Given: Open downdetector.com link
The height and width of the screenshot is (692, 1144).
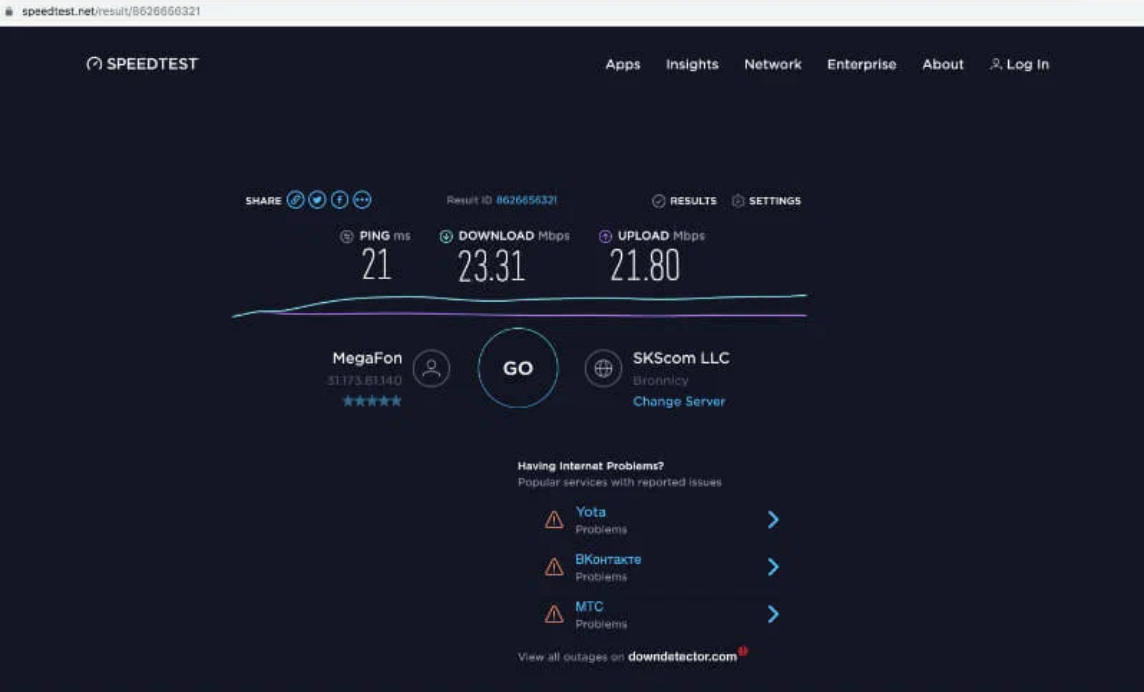Looking at the screenshot, I should 682,657.
